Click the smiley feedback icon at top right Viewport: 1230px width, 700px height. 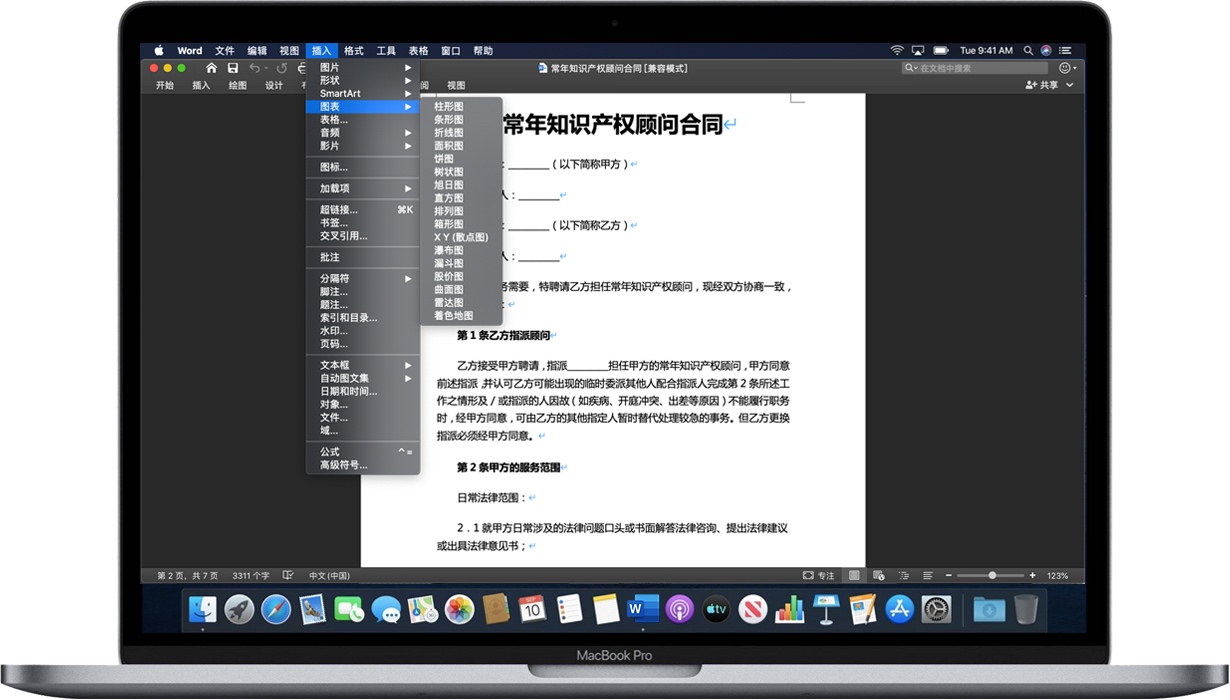[x=1065, y=68]
